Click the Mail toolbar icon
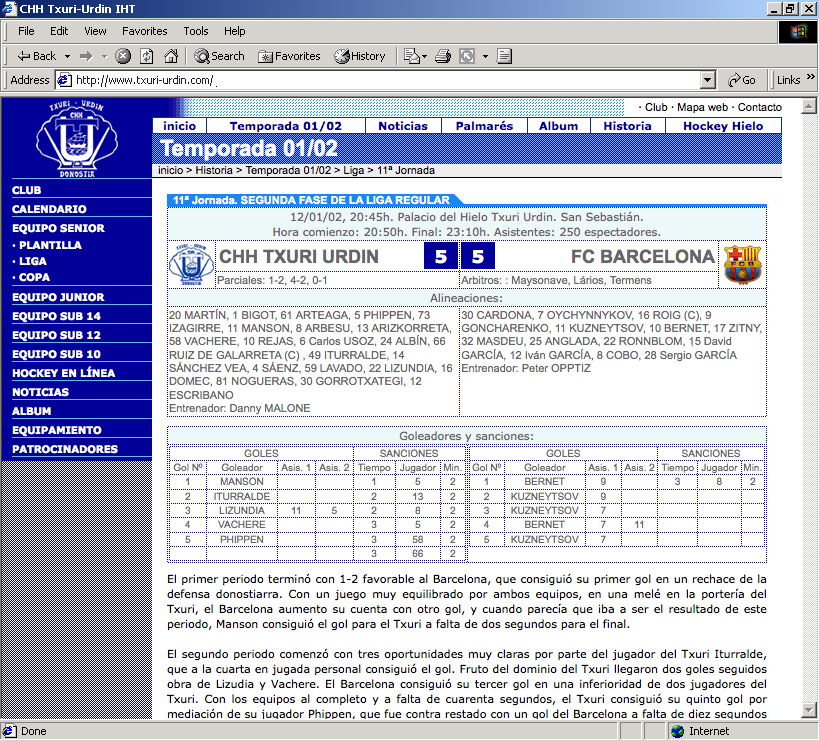 [412, 56]
